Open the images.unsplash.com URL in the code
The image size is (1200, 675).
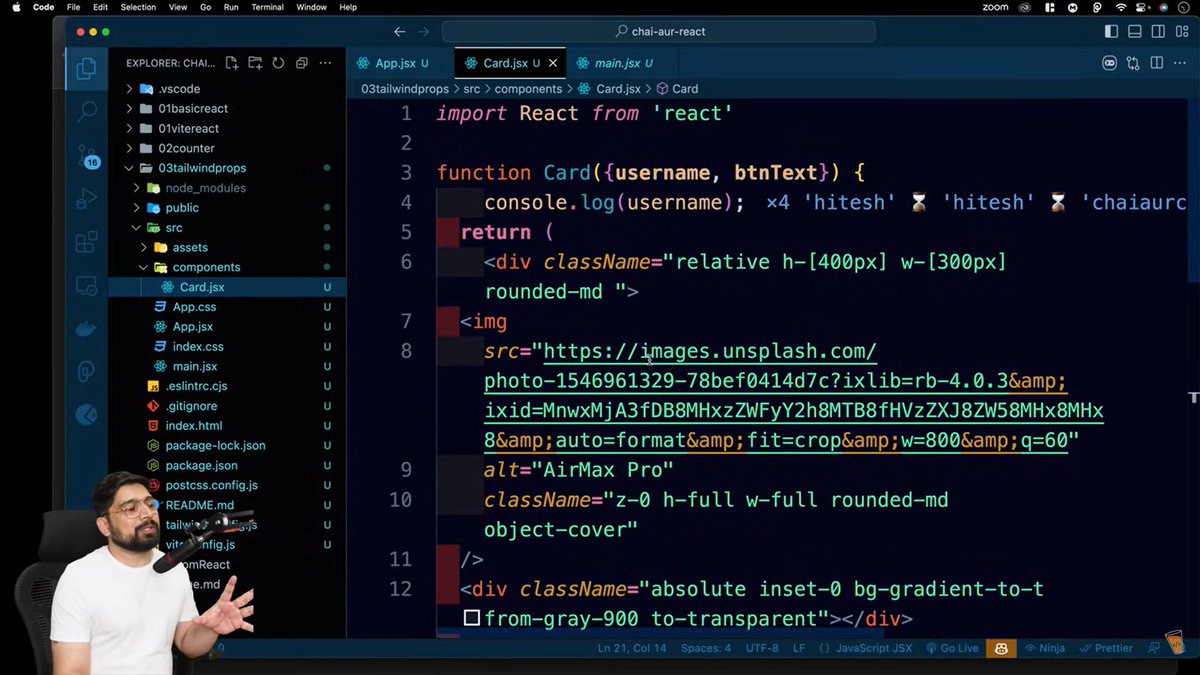point(794,396)
